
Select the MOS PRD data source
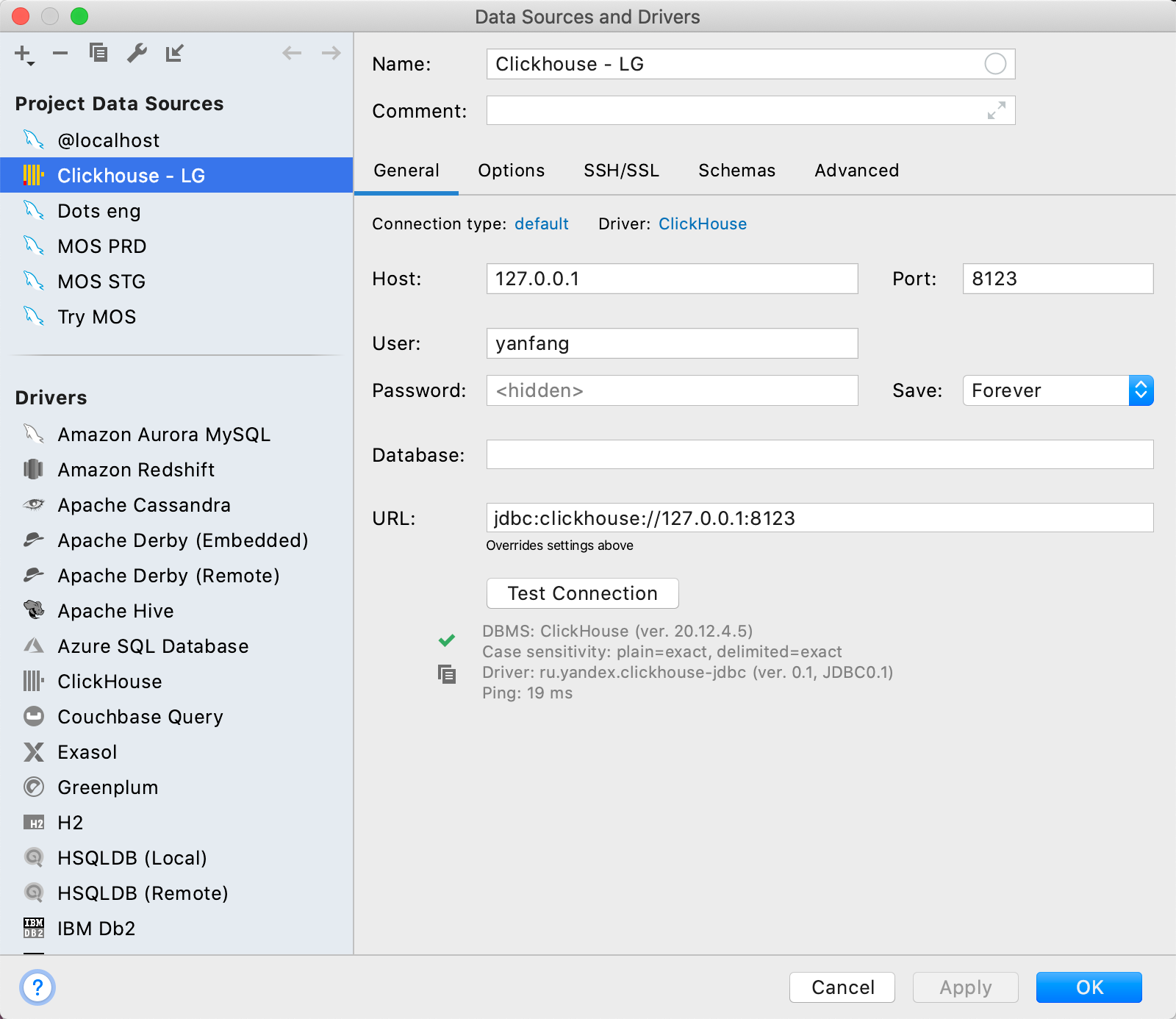pyautogui.click(x=101, y=246)
